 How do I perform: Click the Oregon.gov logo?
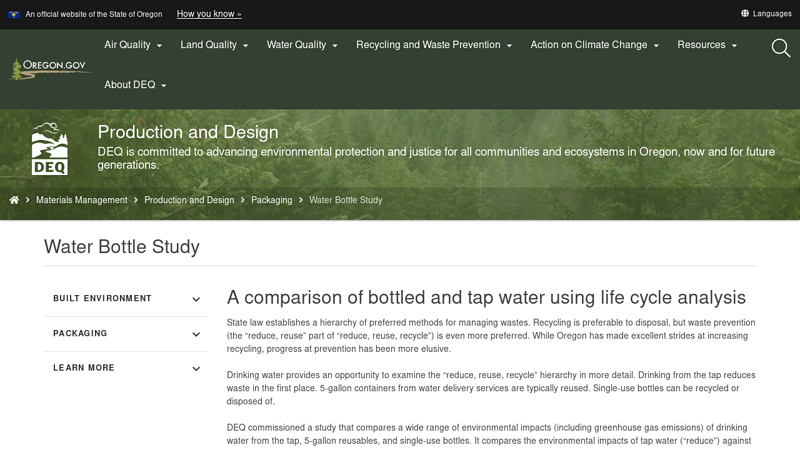point(49,69)
